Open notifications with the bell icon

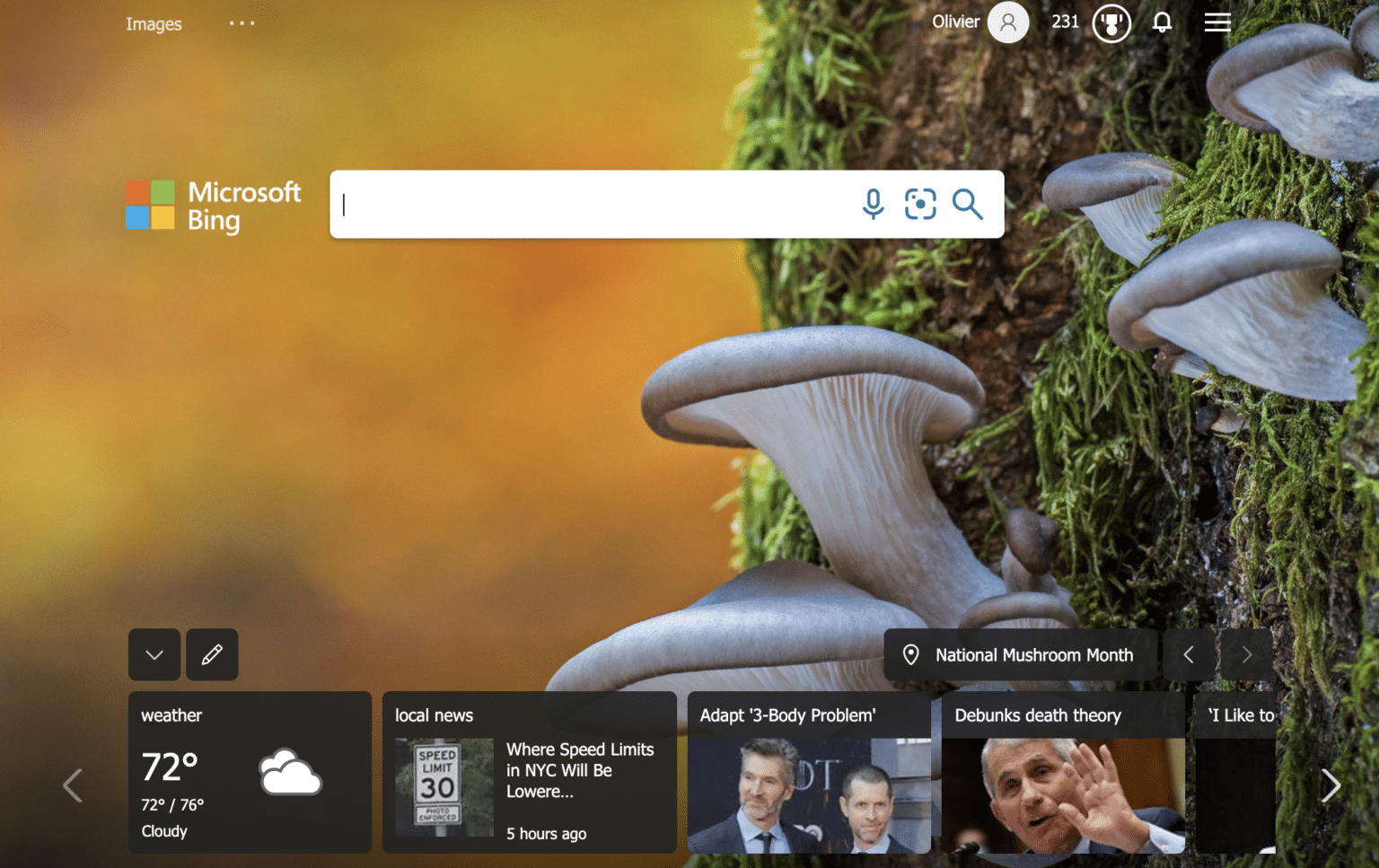click(1162, 22)
